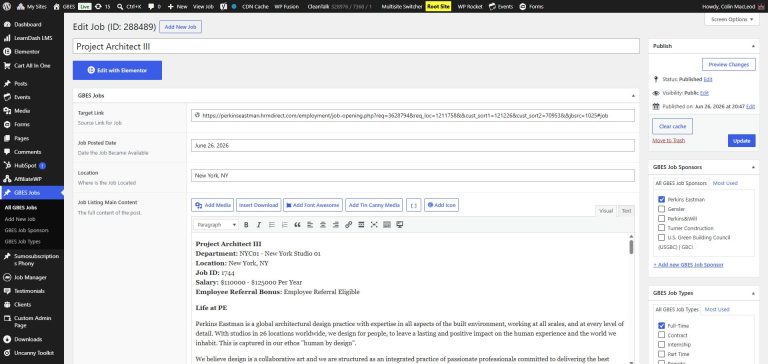
Task: Collapse the GBES Job Types metabox
Action: coord(753,293)
